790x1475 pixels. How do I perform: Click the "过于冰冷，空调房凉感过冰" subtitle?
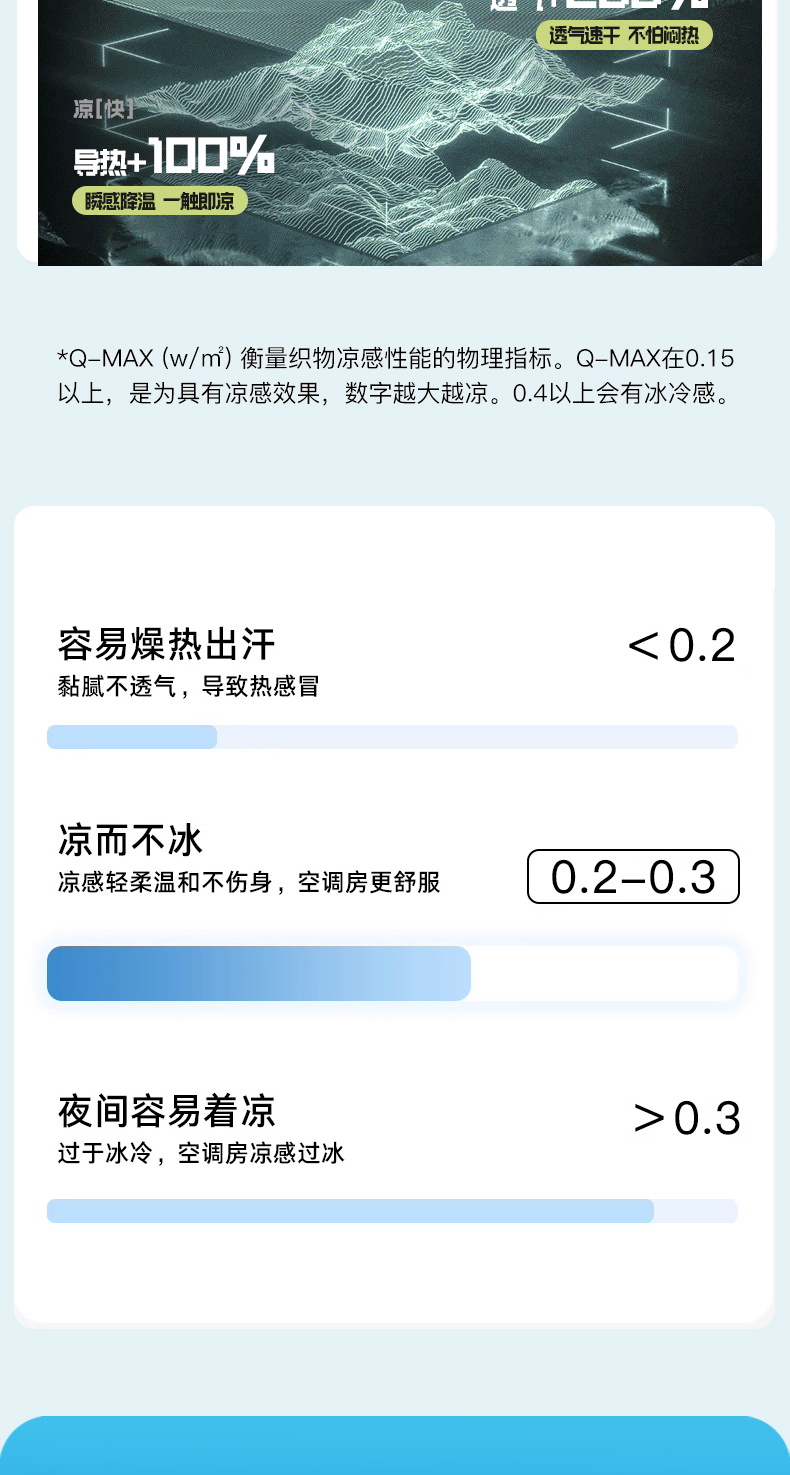(x=201, y=1153)
